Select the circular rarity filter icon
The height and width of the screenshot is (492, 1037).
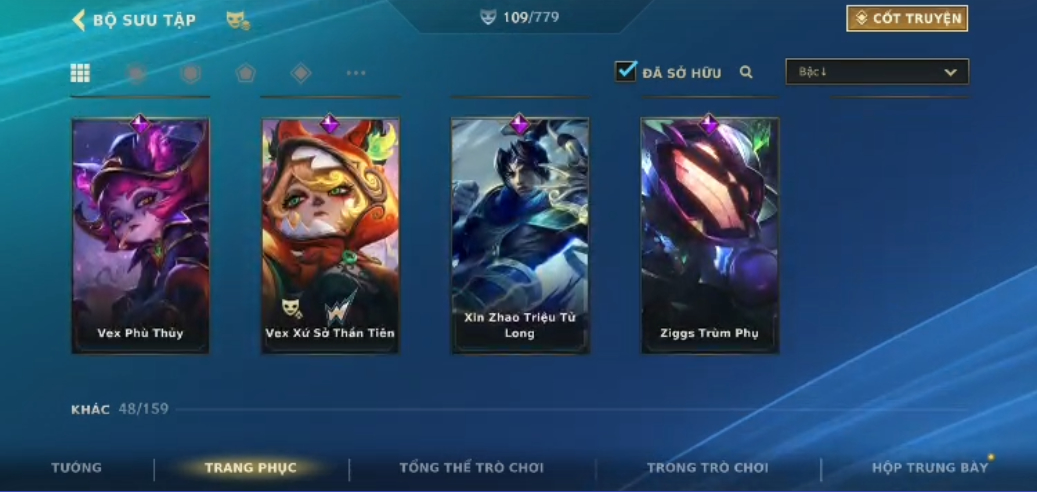[x=137, y=73]
